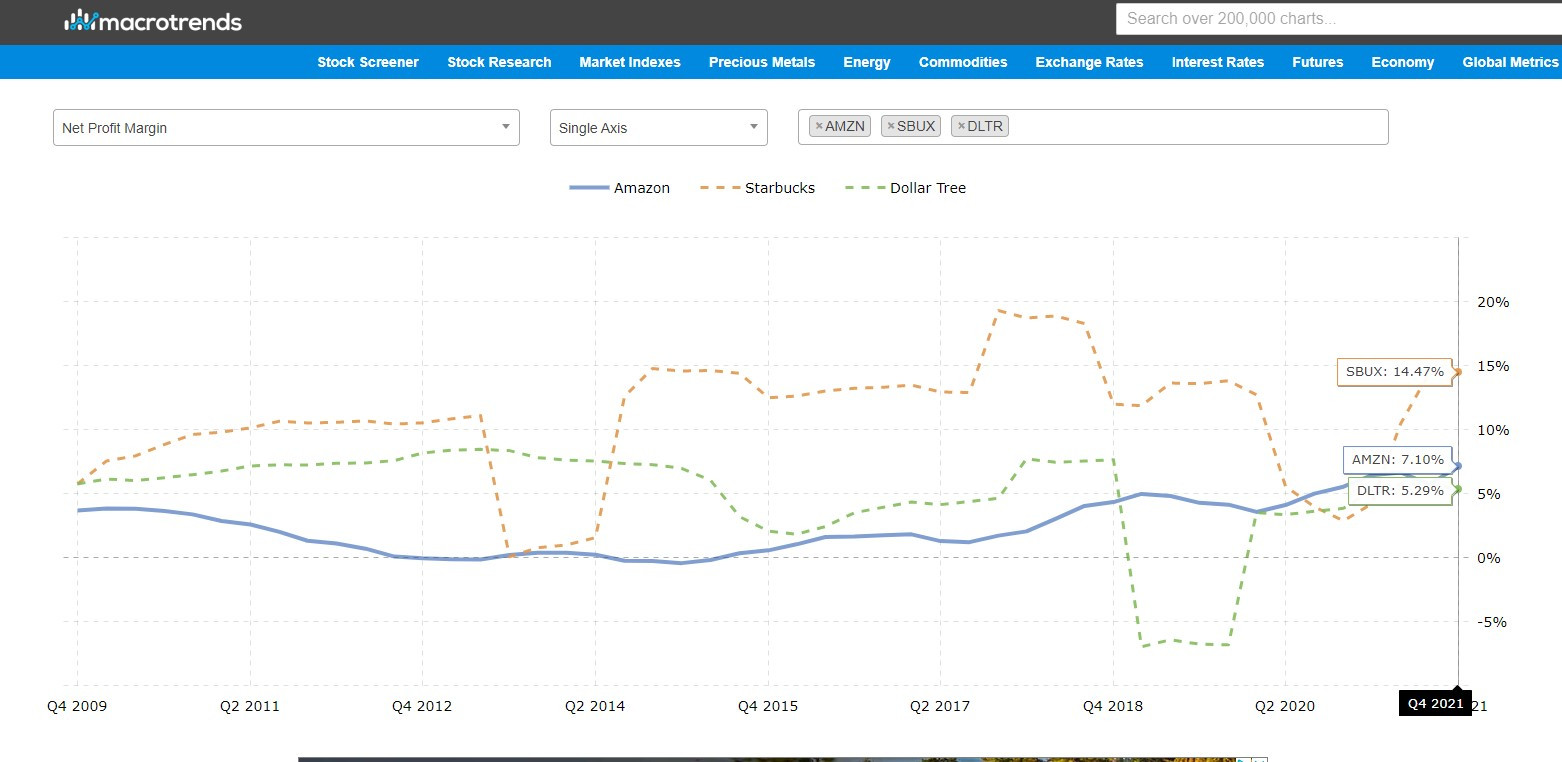Click the 10% y-axis label

point(1493,430)
